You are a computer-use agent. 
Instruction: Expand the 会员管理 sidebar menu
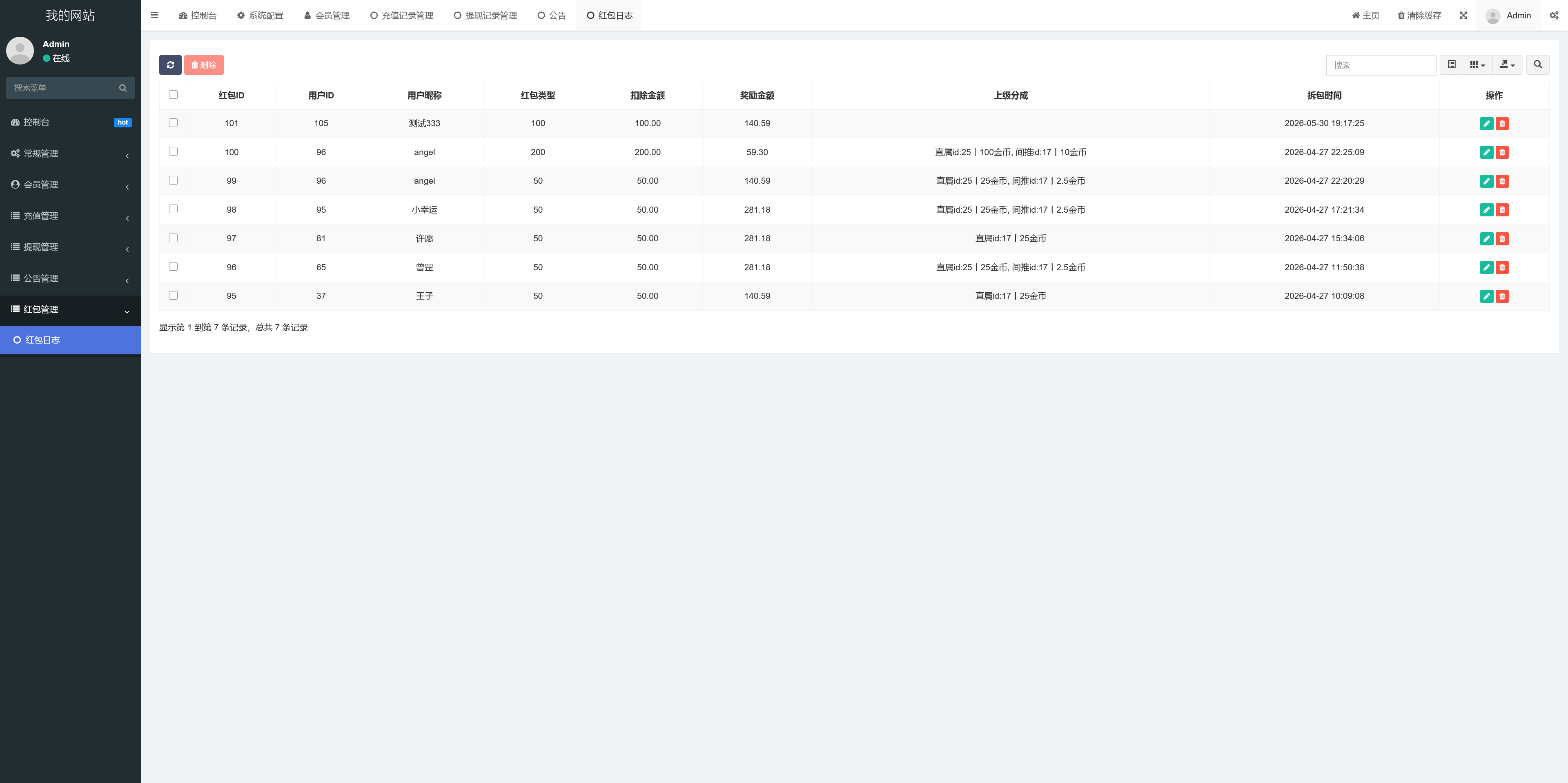tap(71, 185)
